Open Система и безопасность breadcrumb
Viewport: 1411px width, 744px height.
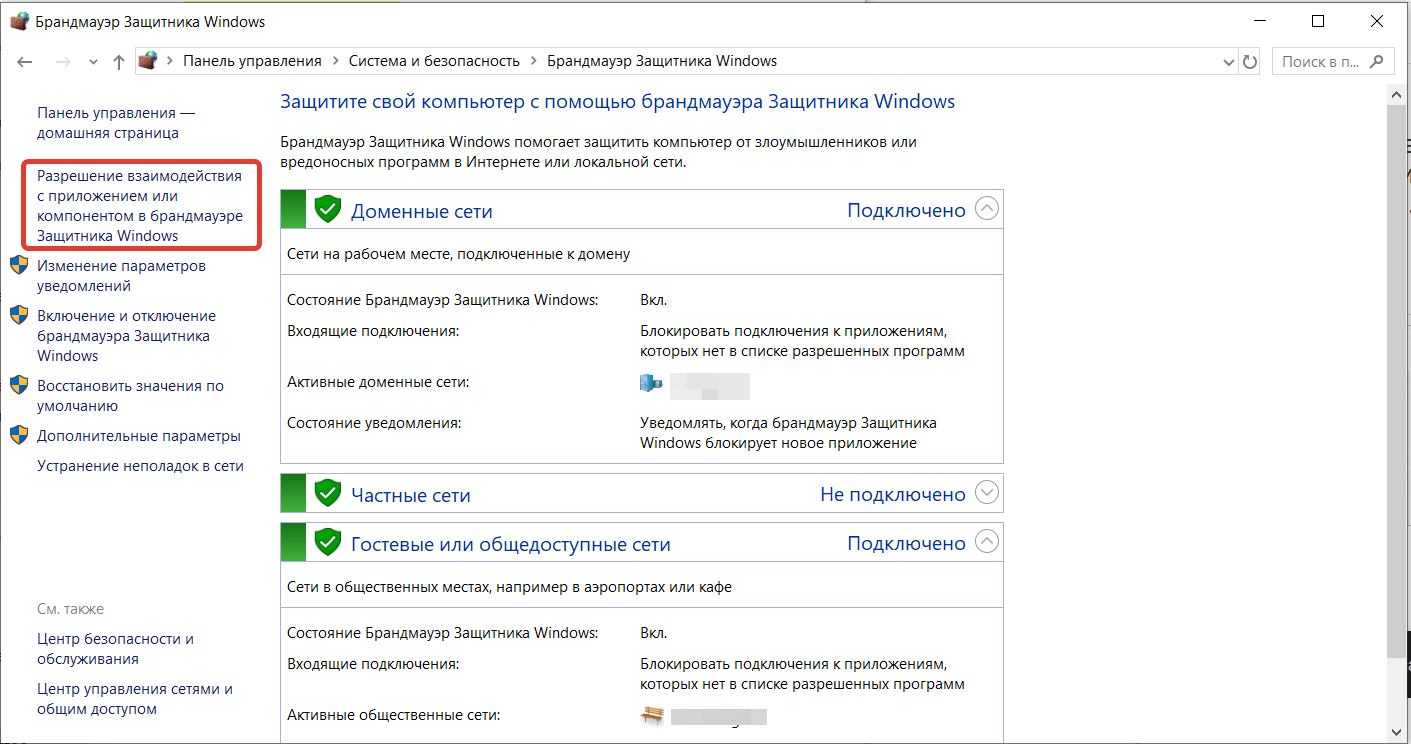[434, 61]
